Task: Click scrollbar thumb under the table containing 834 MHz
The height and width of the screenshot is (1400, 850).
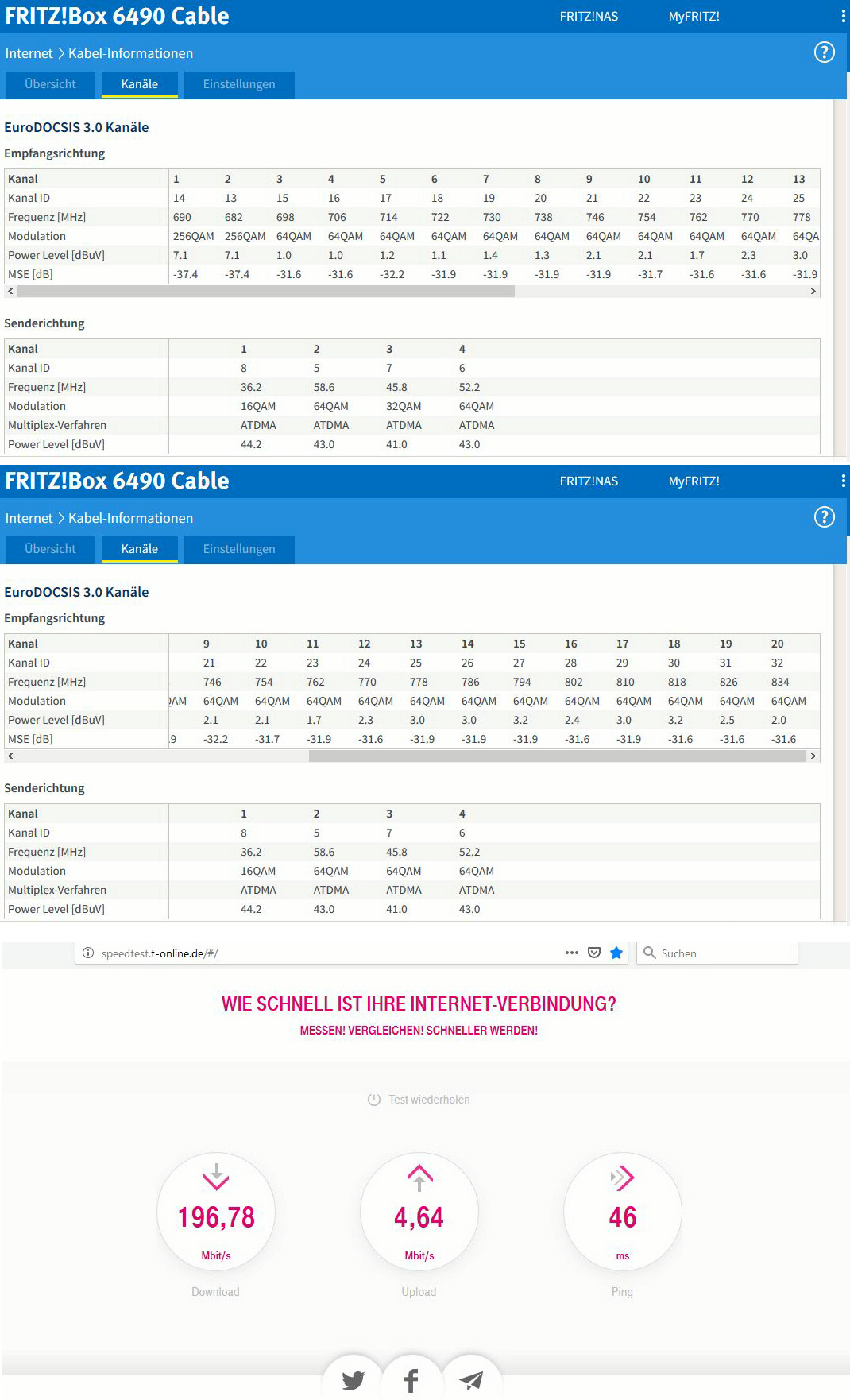Action: tap(558, 756)
